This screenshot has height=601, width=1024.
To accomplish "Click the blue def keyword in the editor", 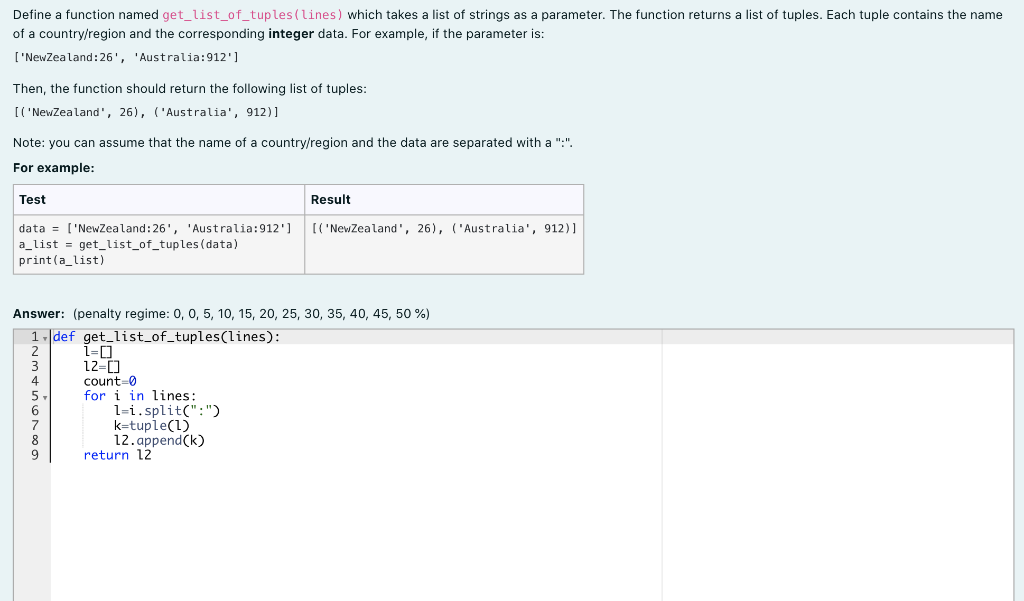I will click(63, 336).
